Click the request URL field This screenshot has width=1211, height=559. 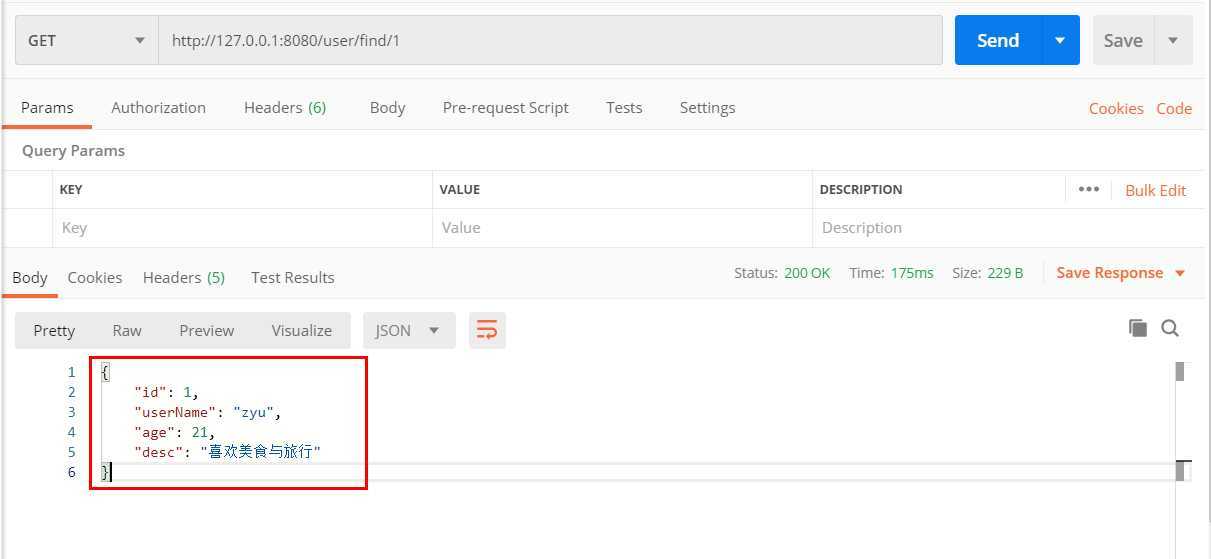coord(550,41)
